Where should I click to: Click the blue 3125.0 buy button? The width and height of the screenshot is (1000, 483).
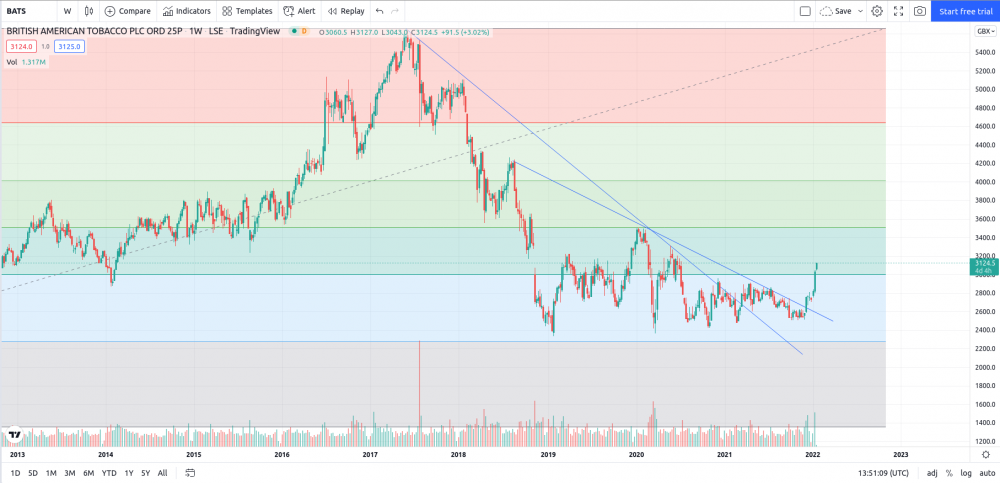pyautogui.click(x=70, y=46)
